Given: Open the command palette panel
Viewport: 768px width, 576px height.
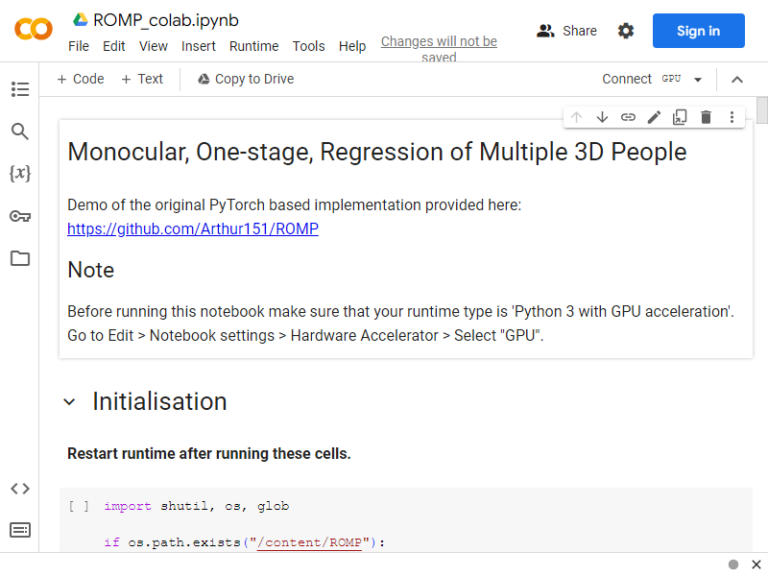Looking at the screenshot, I should pos(20,530).
